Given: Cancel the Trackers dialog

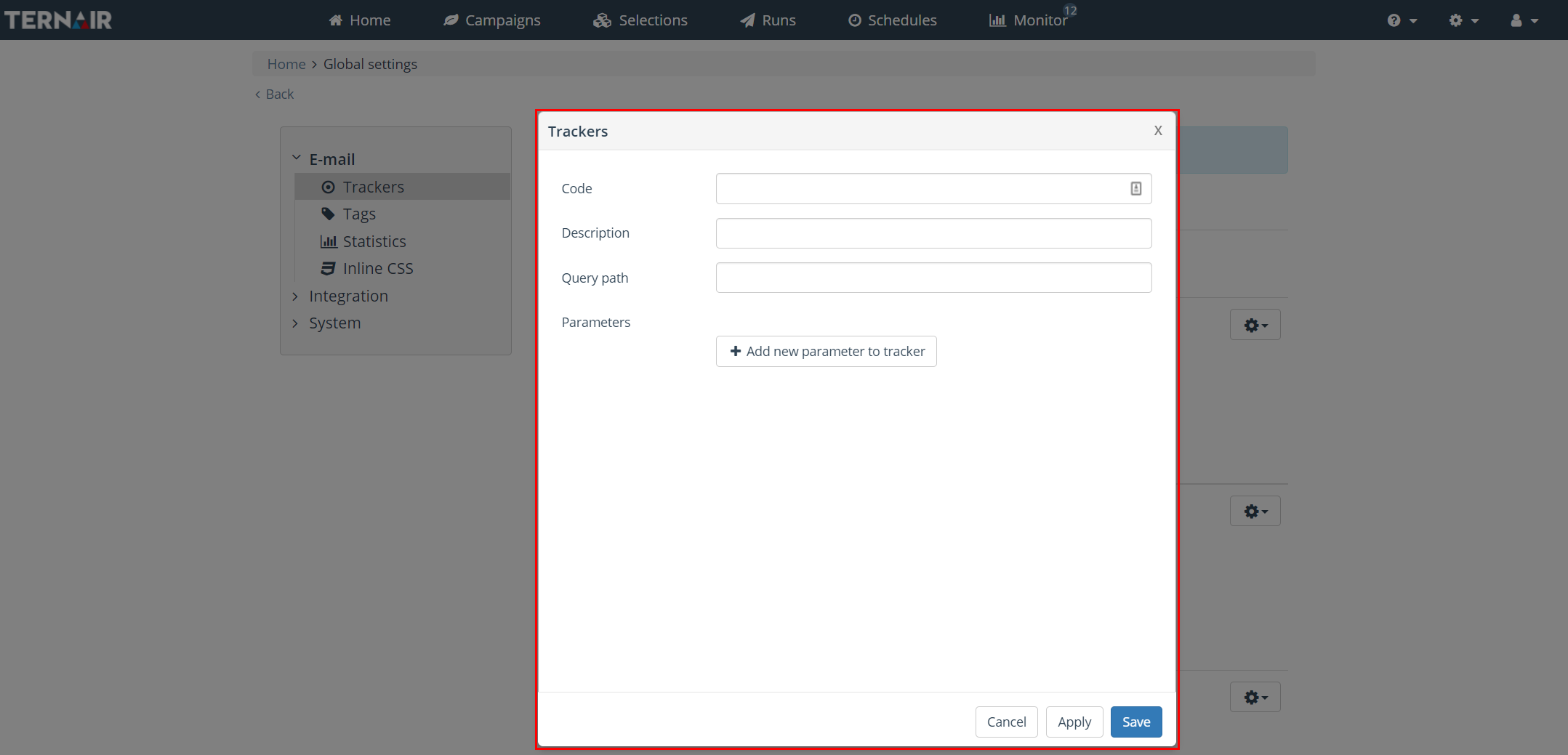Looking at the screenshot, I should [1006, 722].
